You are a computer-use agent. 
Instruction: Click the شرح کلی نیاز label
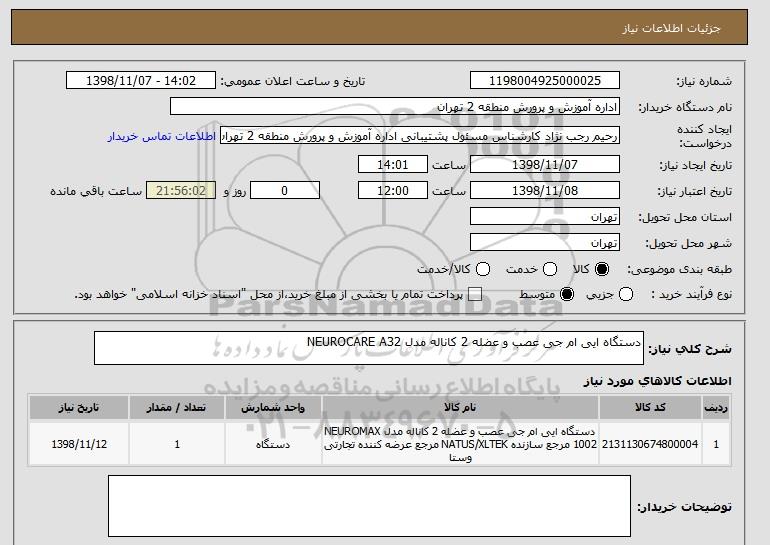point(690,349)
